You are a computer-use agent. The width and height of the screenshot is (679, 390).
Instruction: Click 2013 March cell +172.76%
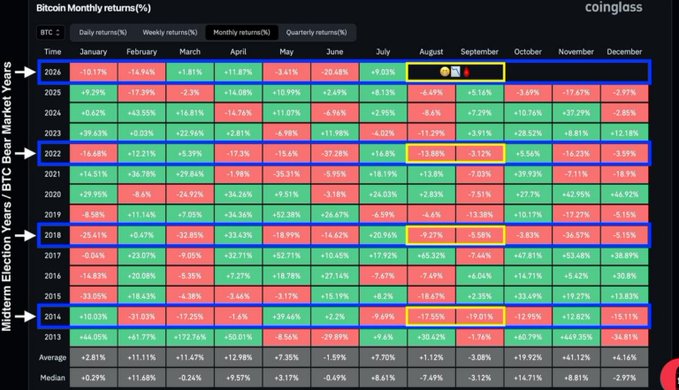tap(190, 337)
